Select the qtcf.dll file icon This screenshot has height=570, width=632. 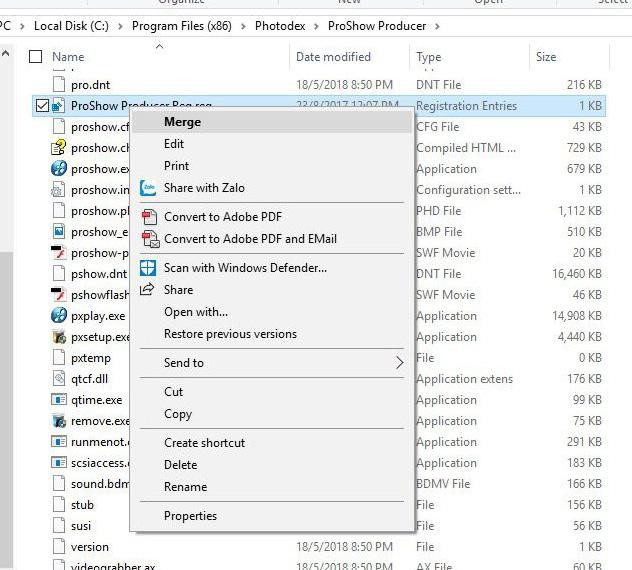pos(59,379)
